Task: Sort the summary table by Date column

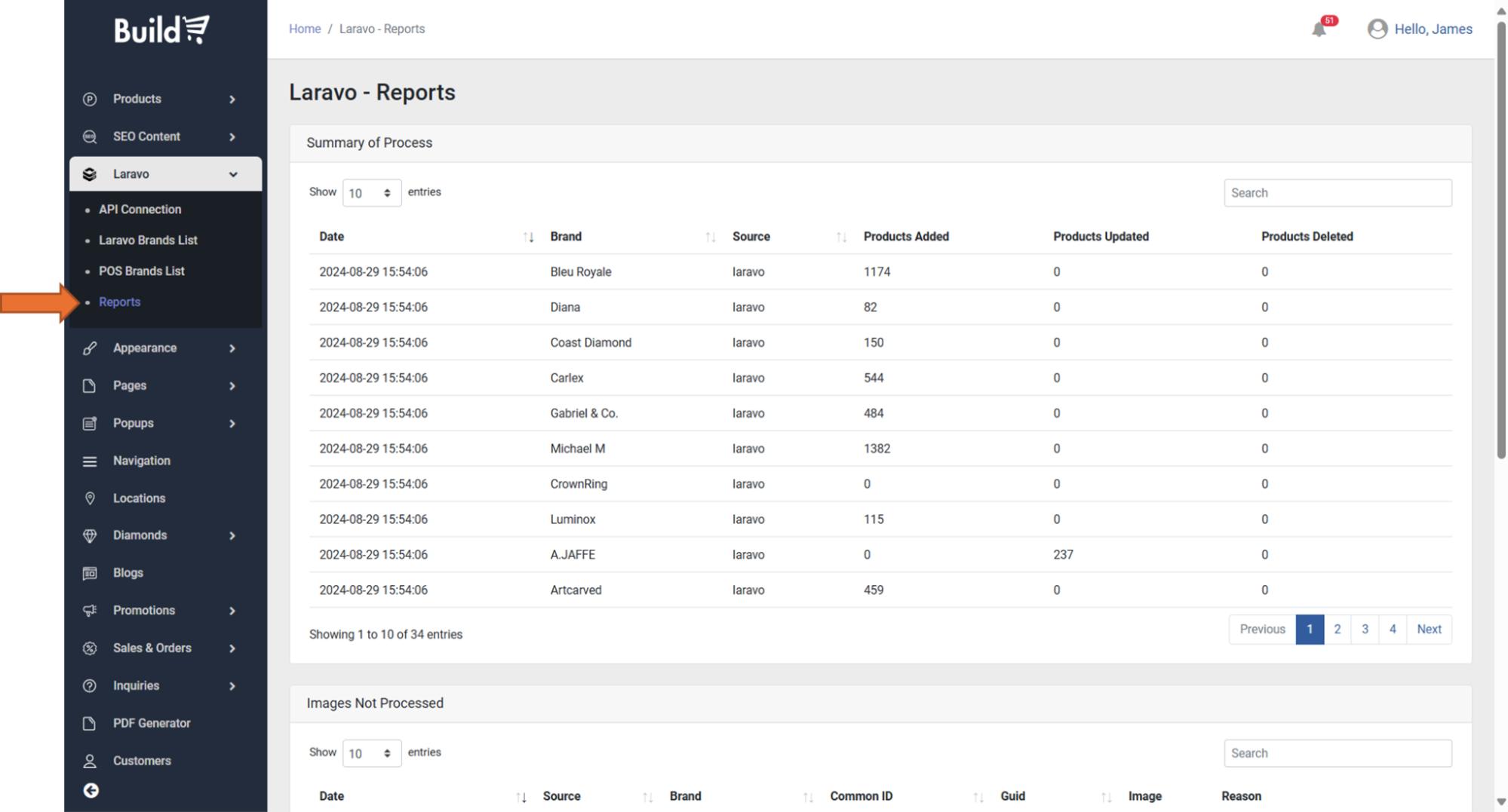Action: (528, 237)
